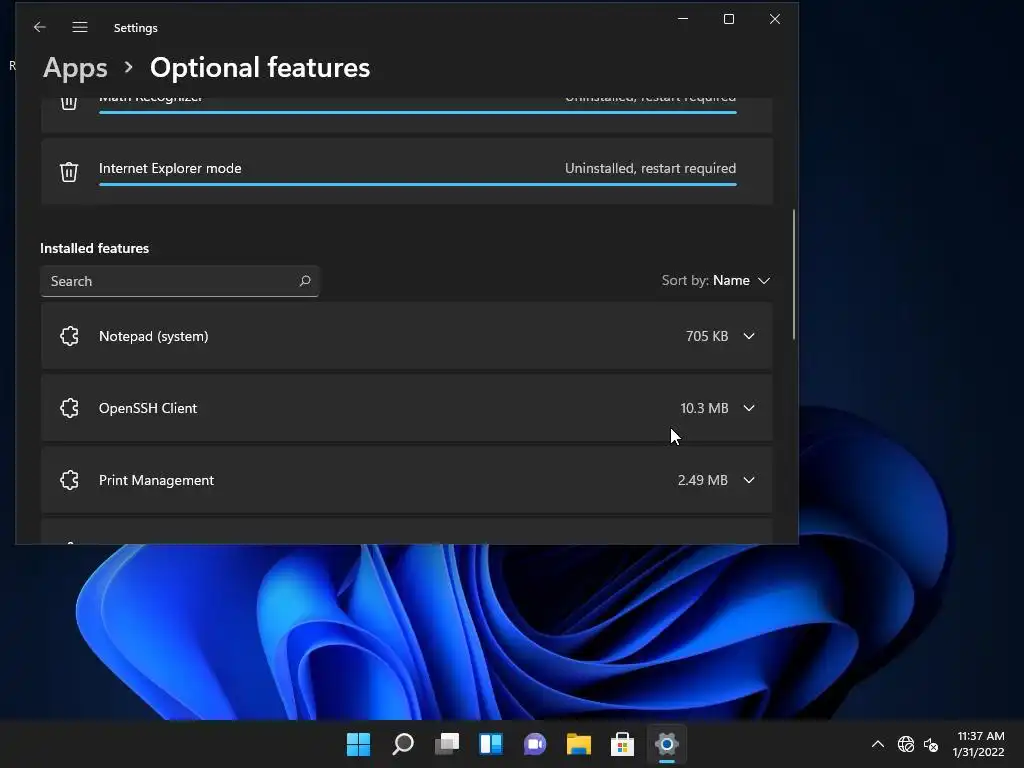Go back with the Settings back arrow
Screen dimensions: 1024x768
pyautogui.click(x=40, y=27)
